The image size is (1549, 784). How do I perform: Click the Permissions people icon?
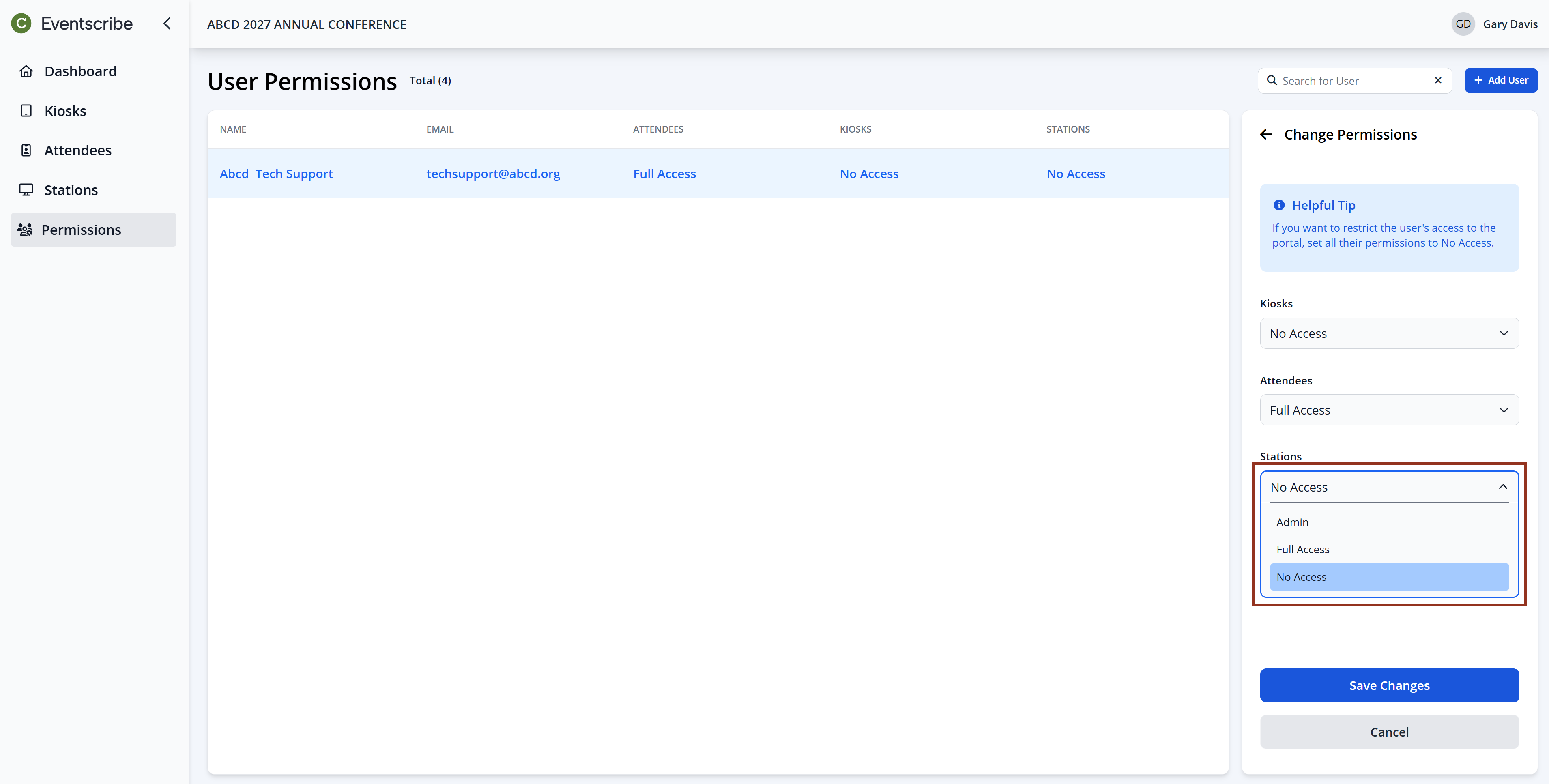tap(25, 230)
